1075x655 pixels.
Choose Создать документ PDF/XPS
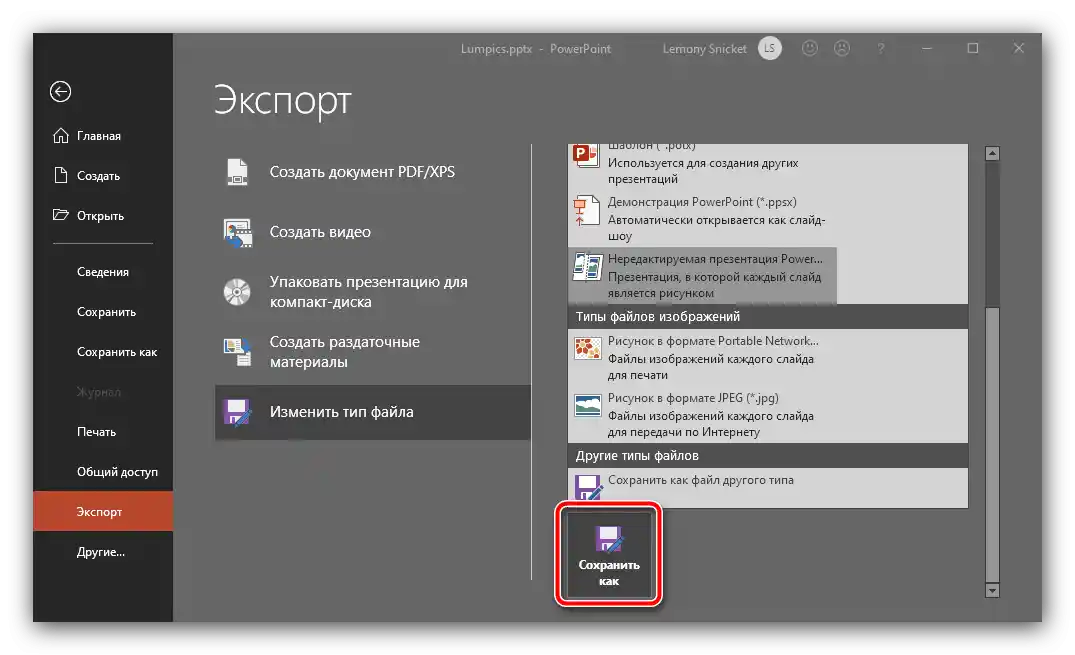[x=373, y=171]
